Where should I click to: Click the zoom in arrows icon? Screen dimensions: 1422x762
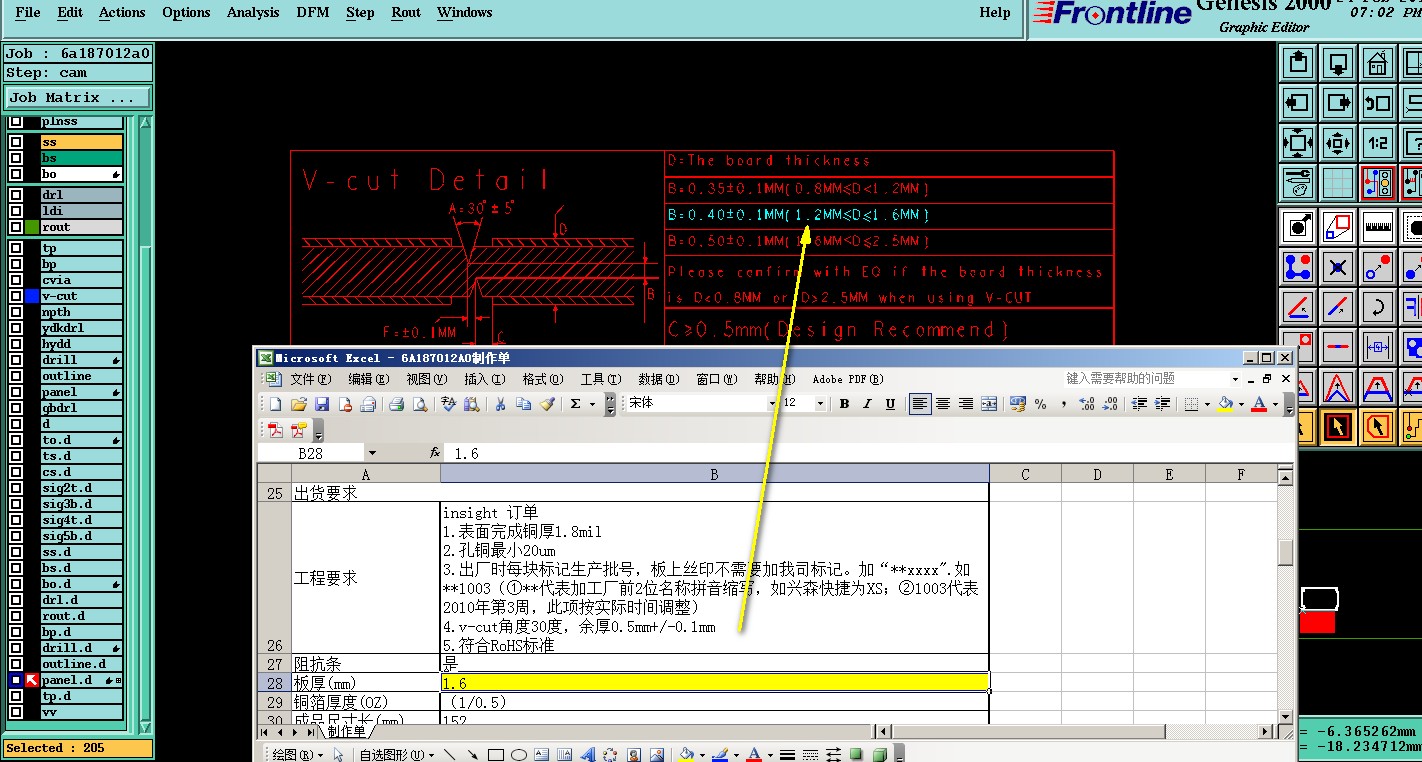(x=1338, y=143)
